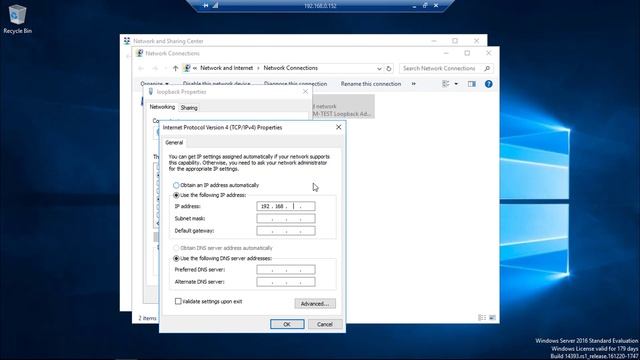Click the Alternate DNS server field
The image size is (640, 360).
(x=286, y=282)
